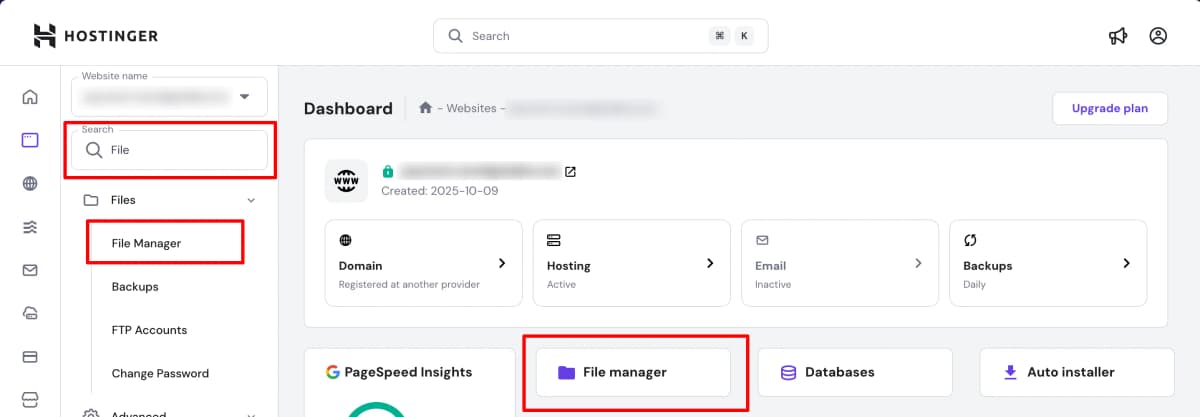The image size is (1200, 417).
Task: Click the Command-K shortcut badge
Action: [732, 36]
